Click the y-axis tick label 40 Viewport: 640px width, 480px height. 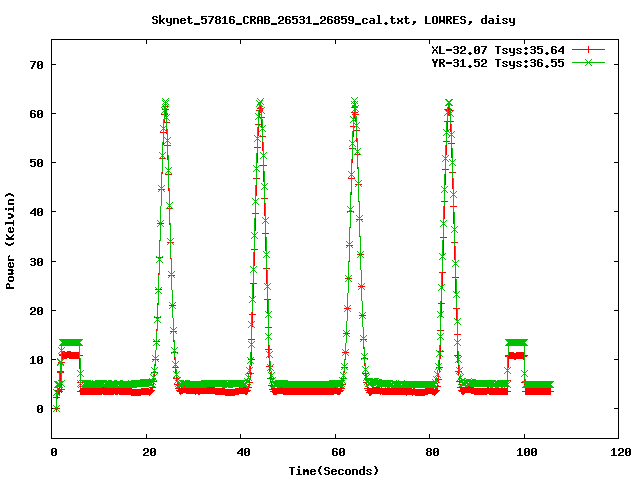click(36, 212)
